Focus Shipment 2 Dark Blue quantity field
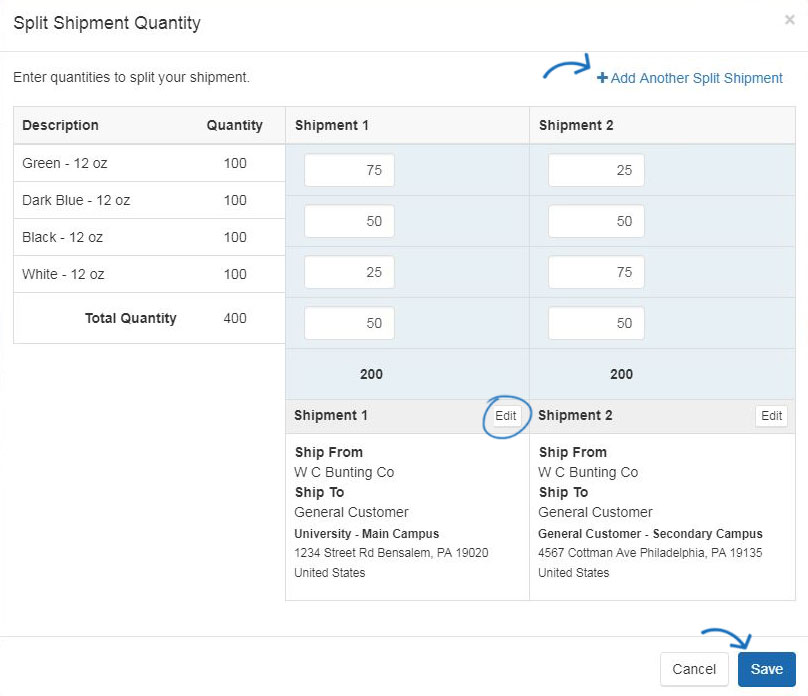Viewport: 808px width, 696px height. tap(596, 221)
